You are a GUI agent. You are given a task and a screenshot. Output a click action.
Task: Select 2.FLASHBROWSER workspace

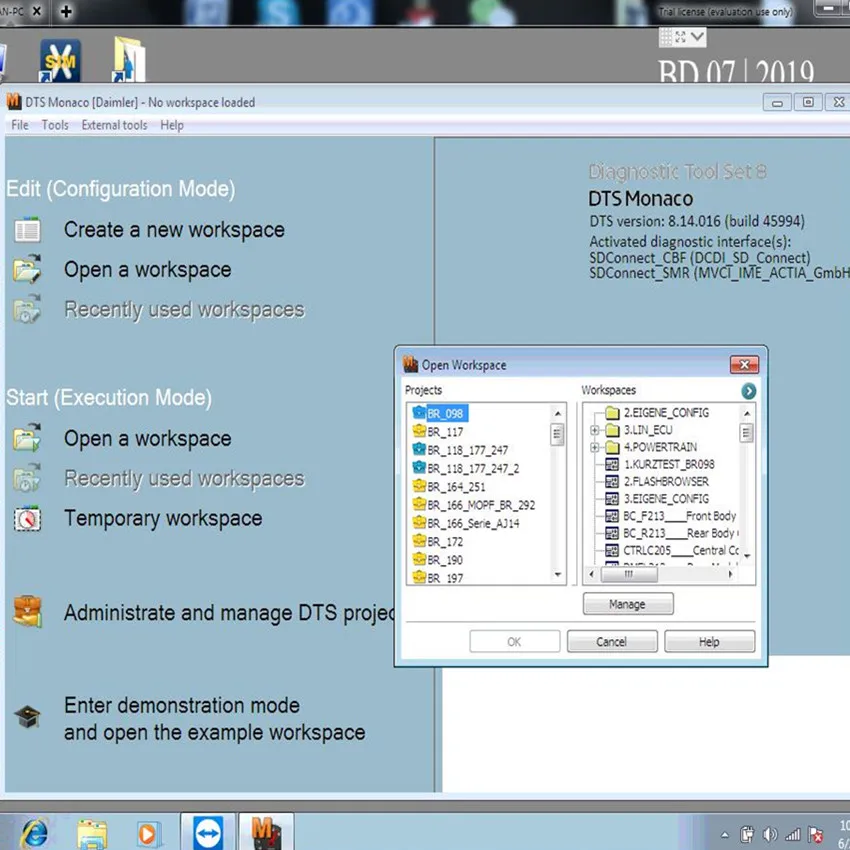(666, 481)
